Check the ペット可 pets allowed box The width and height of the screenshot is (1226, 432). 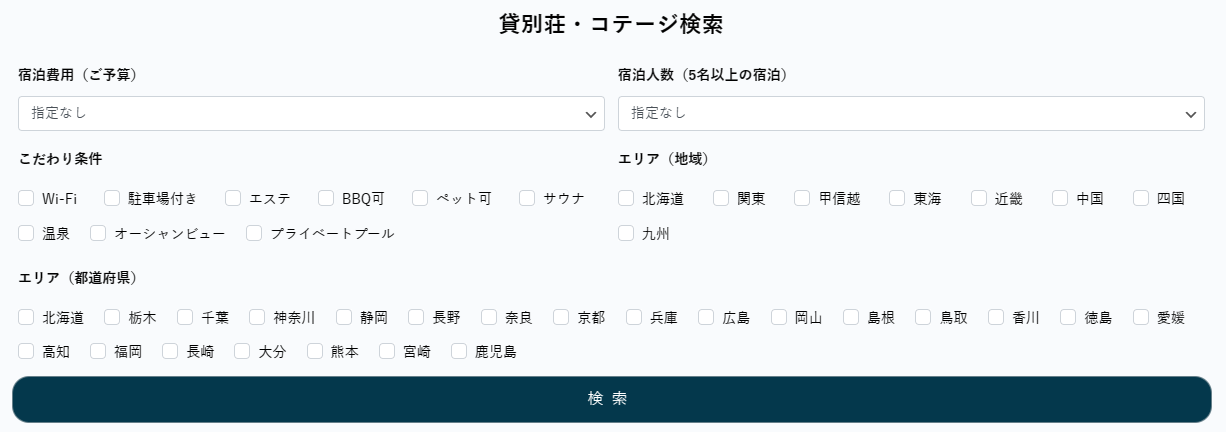420,198
